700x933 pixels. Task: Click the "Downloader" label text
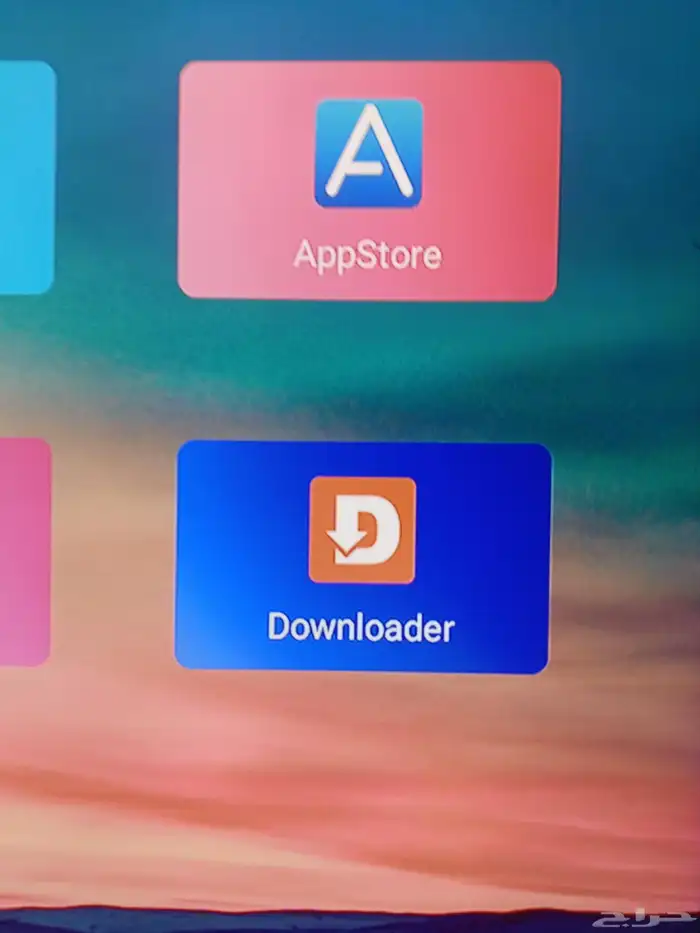point(361,627)
